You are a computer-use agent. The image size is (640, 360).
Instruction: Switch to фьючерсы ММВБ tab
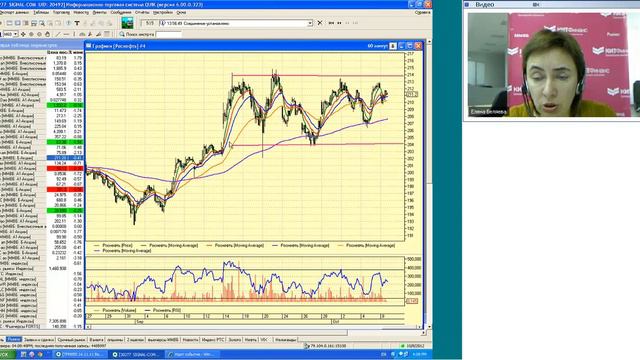click(x=163, y=340)
